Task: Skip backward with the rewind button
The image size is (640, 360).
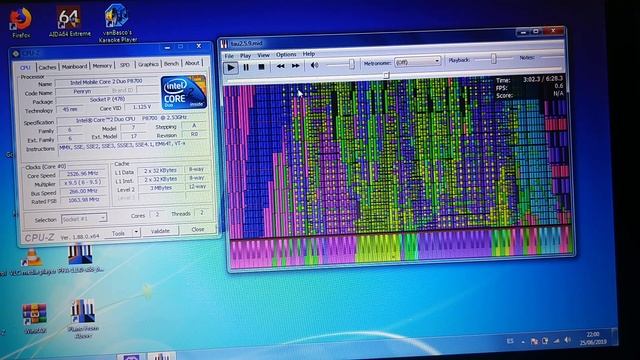Action: click(280, 66)
